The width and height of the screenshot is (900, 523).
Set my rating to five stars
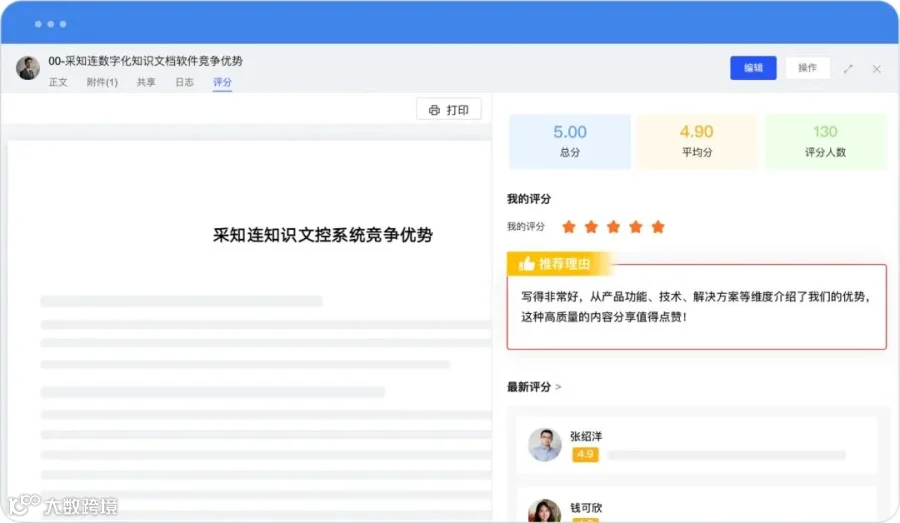(x=658, y=227)
